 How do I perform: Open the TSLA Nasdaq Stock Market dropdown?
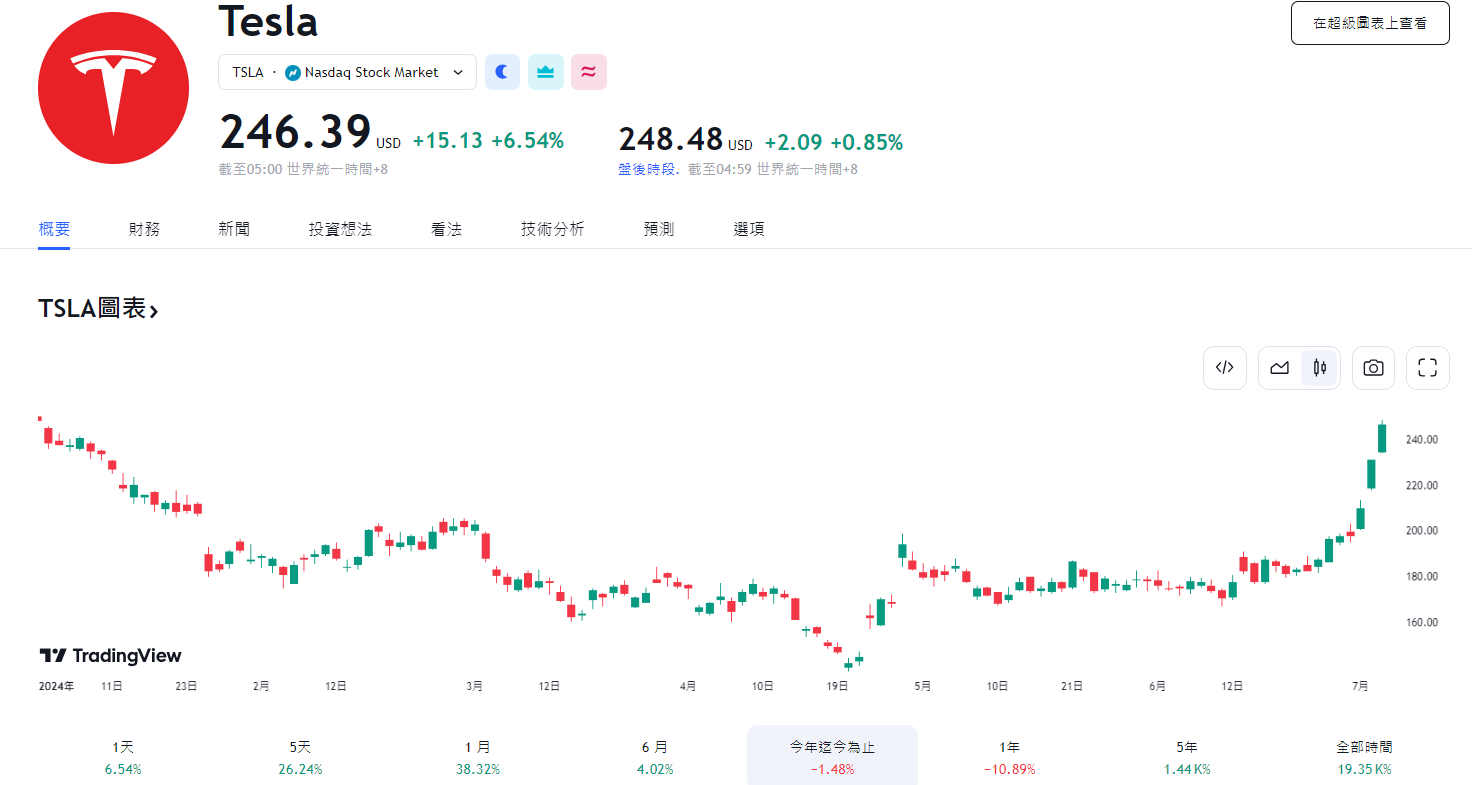[347, 72]
